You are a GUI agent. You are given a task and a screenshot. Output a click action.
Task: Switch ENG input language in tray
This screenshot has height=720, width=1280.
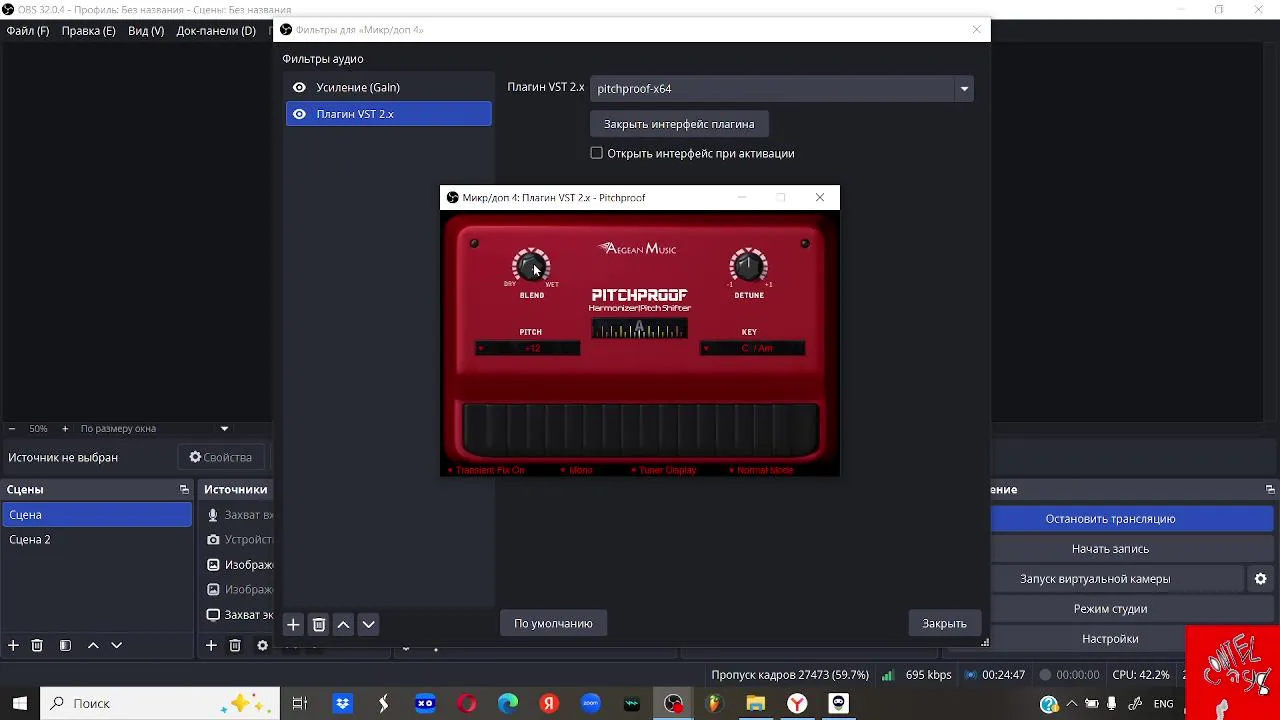[x=1163, y=704]
